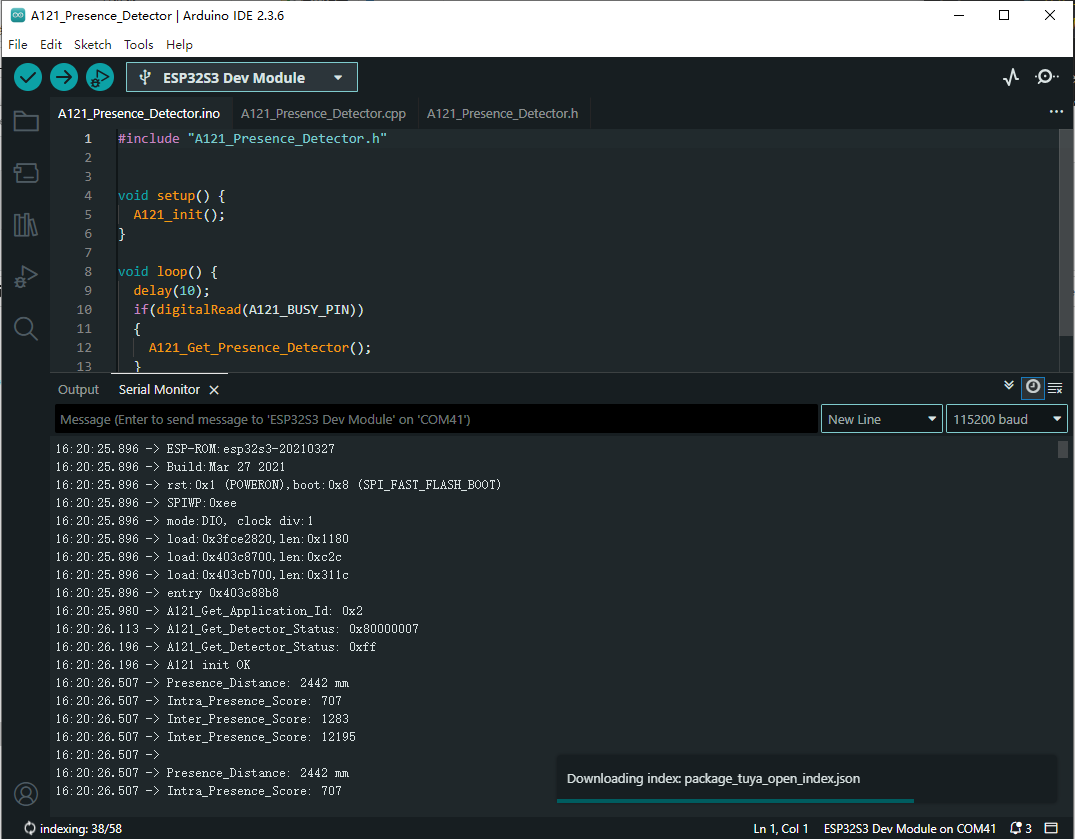Switch to A121_Presence_Detector.cpp tab
The width and height of the screenshot is (1075, 839).
[x=323, y=114]
